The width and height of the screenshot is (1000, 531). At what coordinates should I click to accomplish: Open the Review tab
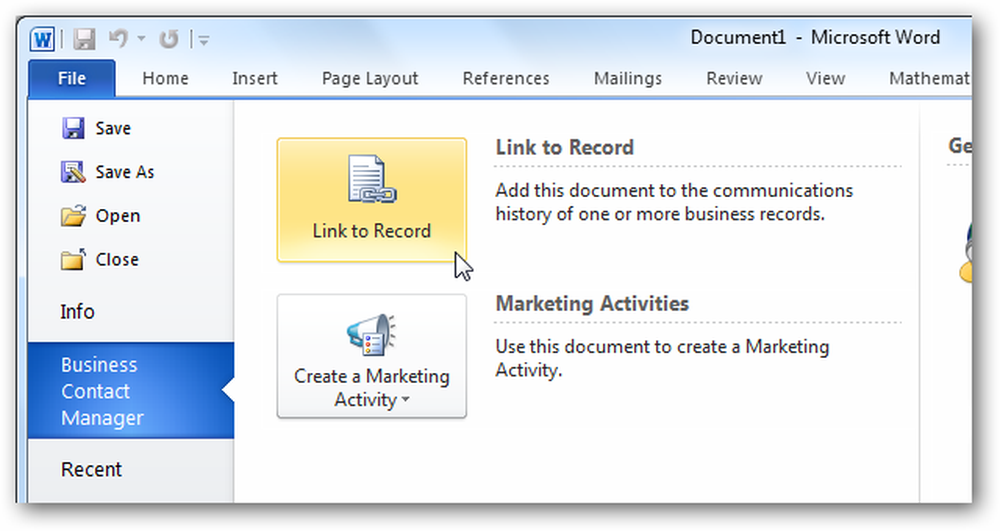pyautogui.click(x=734, y=78)
